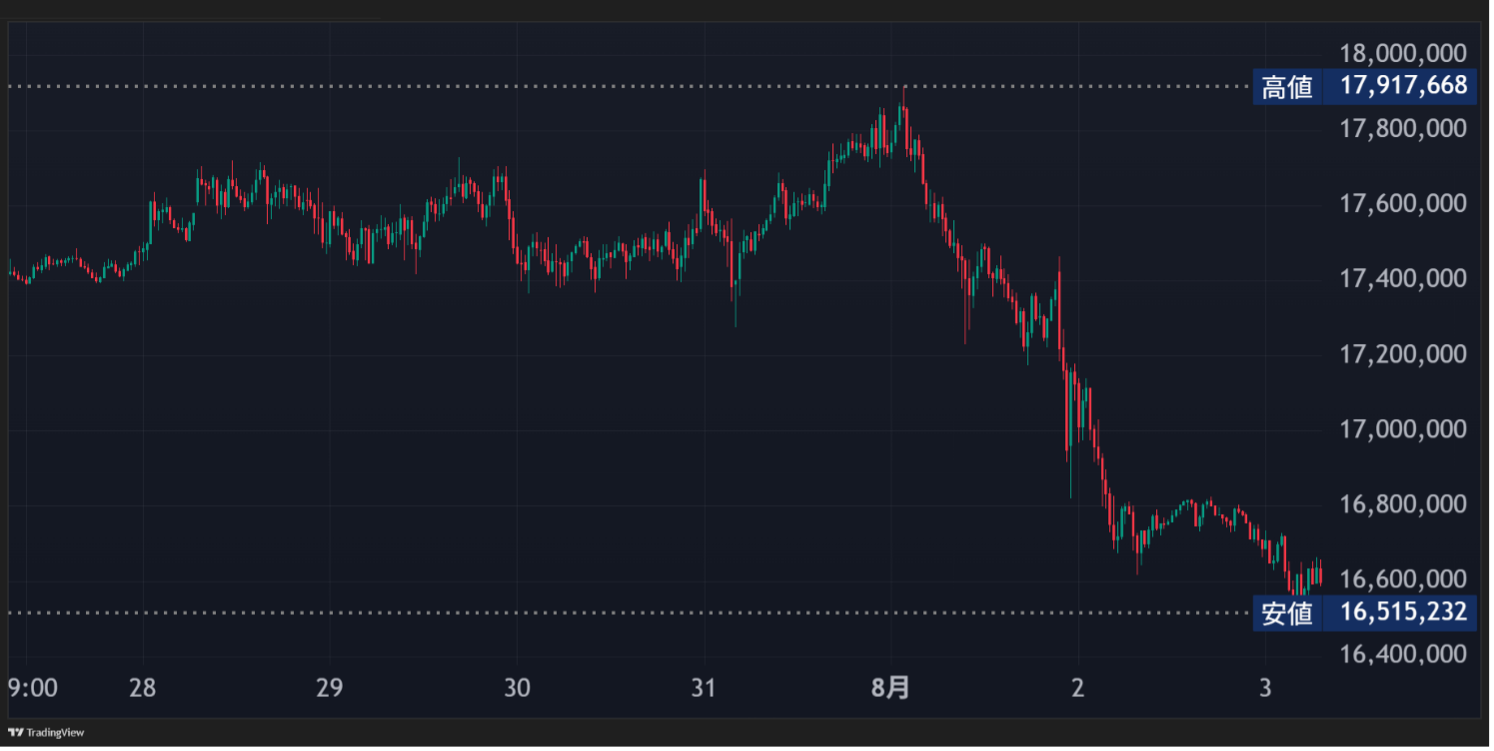Image resolution: width=1494 pixels, height=751 pixels.
Task: Click the 17,000,000 price scale label
Action: coord(1403,429)
